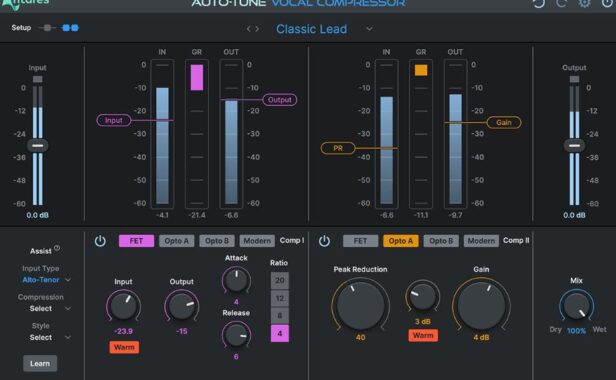Open the Classic Lead preset dropdown
Viewport: 616px width, 380px height.
pos(369,29)
